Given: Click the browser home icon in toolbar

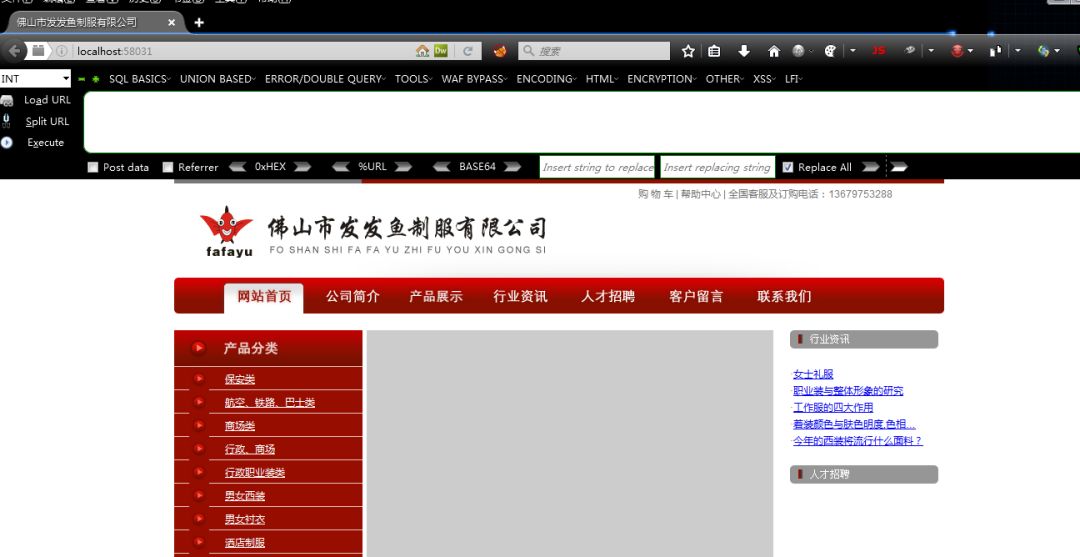Looking at the screenshot, I should point(773,51).
